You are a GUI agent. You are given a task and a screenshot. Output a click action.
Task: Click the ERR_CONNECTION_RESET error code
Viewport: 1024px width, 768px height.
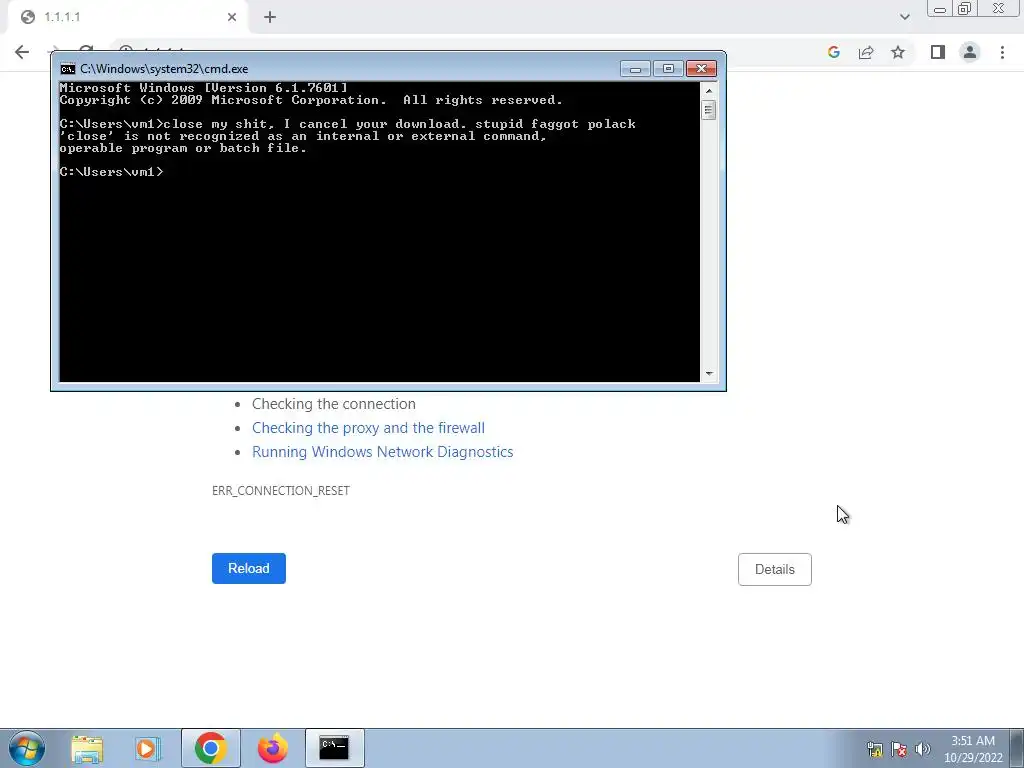tap(281, 490)
